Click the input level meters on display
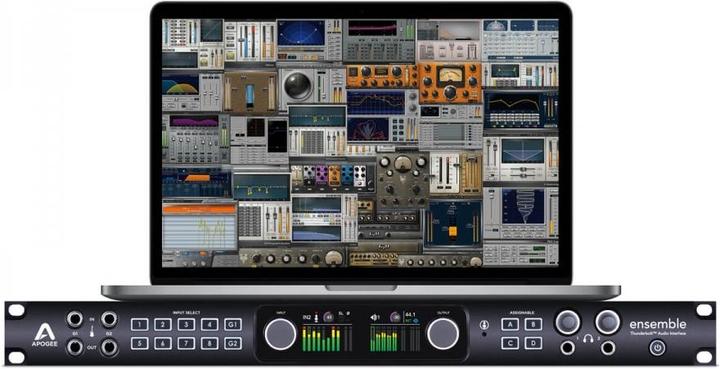The height and width of the screenshot is (369, 720). pos(327,338)
